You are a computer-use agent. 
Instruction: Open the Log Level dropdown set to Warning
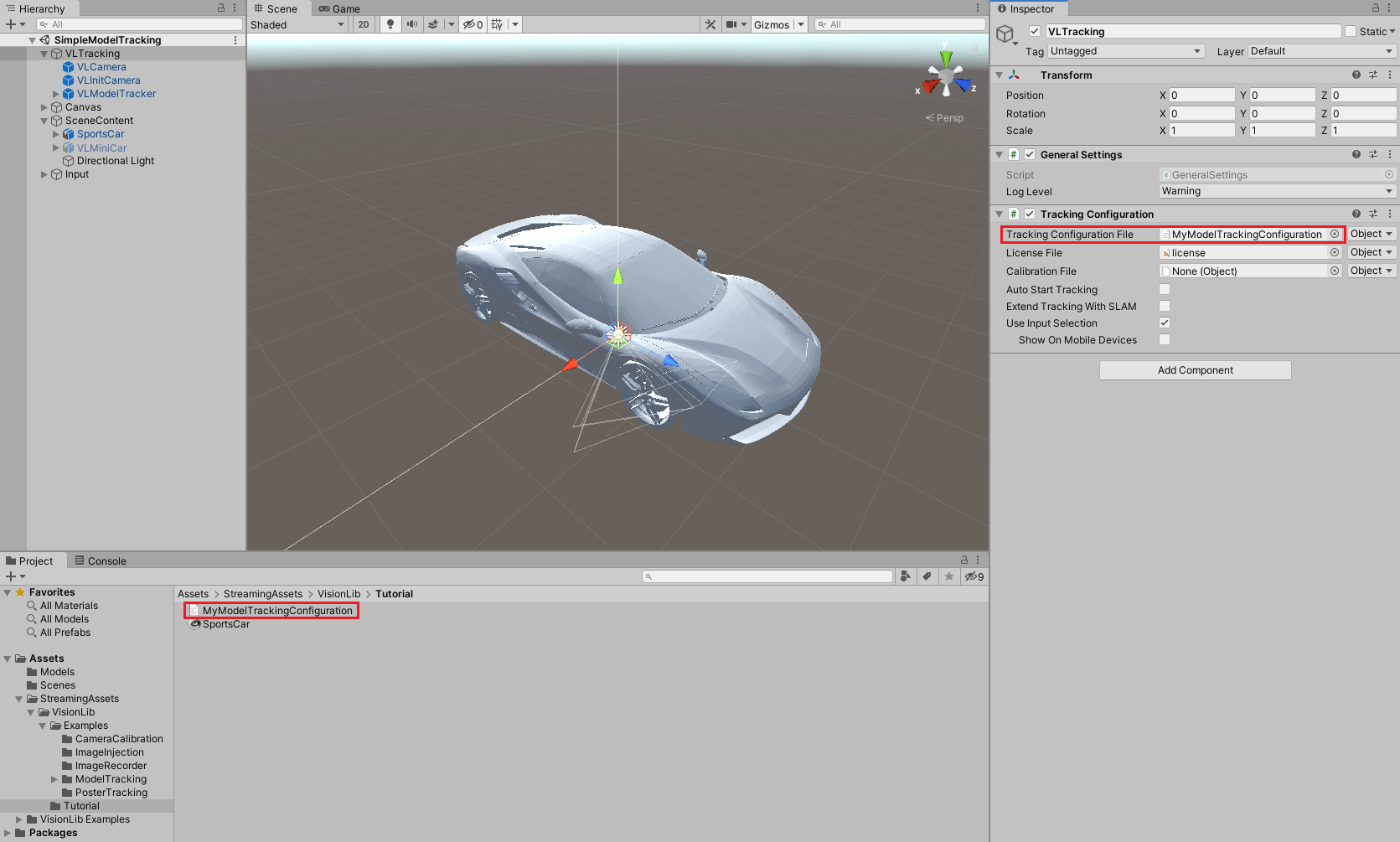tap(1277, 191)
